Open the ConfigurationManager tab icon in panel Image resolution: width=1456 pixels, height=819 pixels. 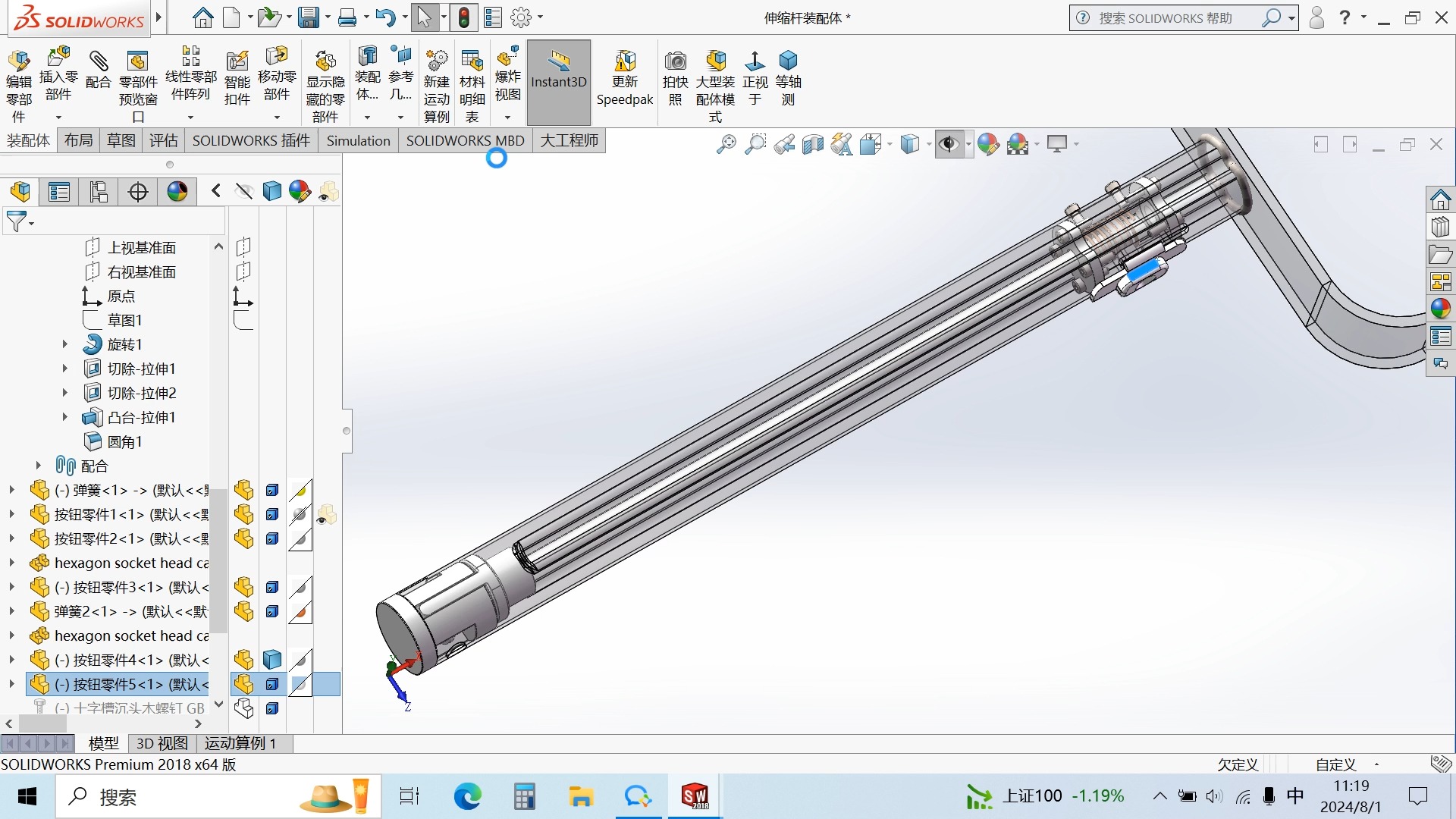pos(99,192)
